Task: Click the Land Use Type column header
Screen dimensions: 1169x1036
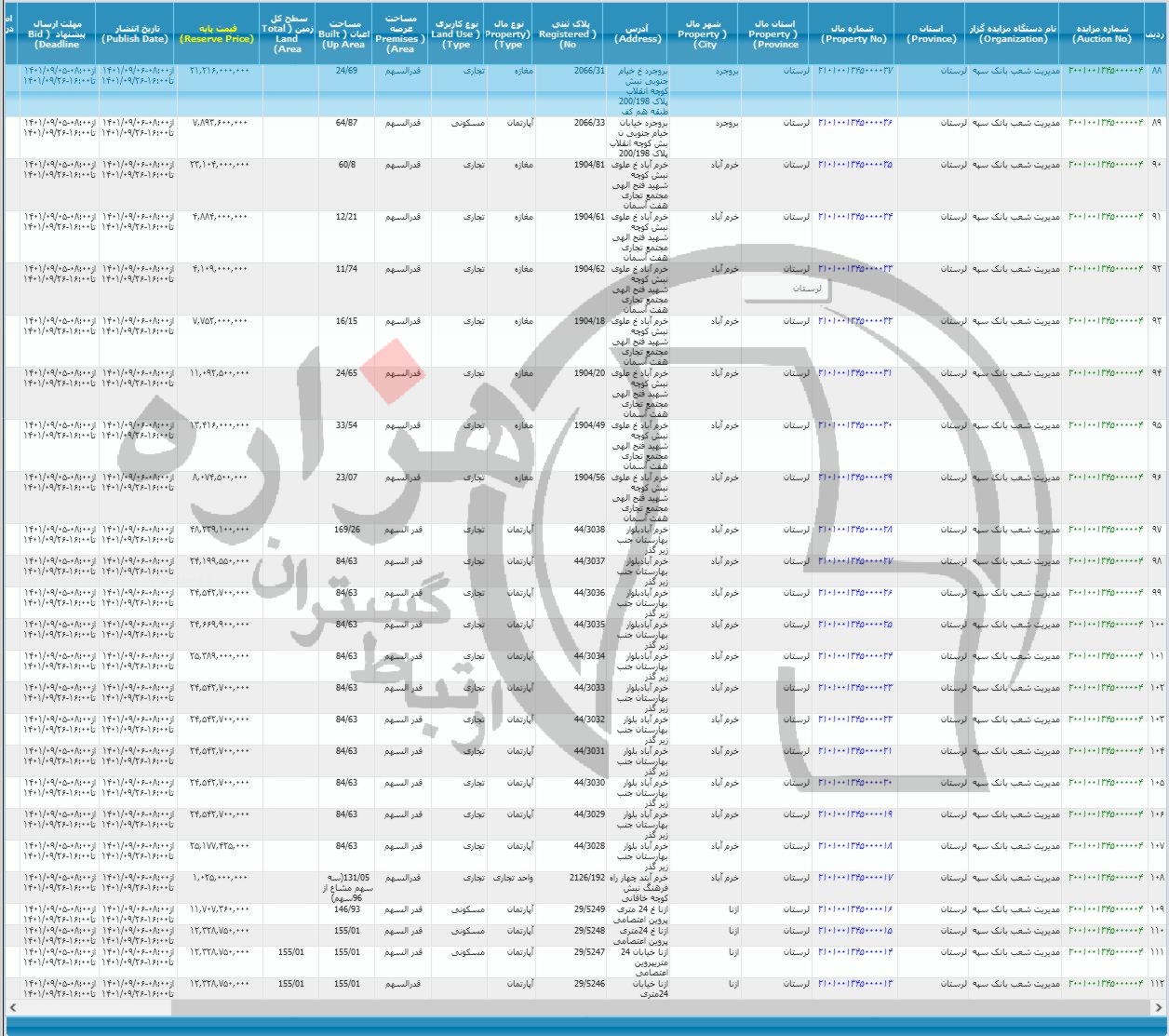Action: (456, 34)
